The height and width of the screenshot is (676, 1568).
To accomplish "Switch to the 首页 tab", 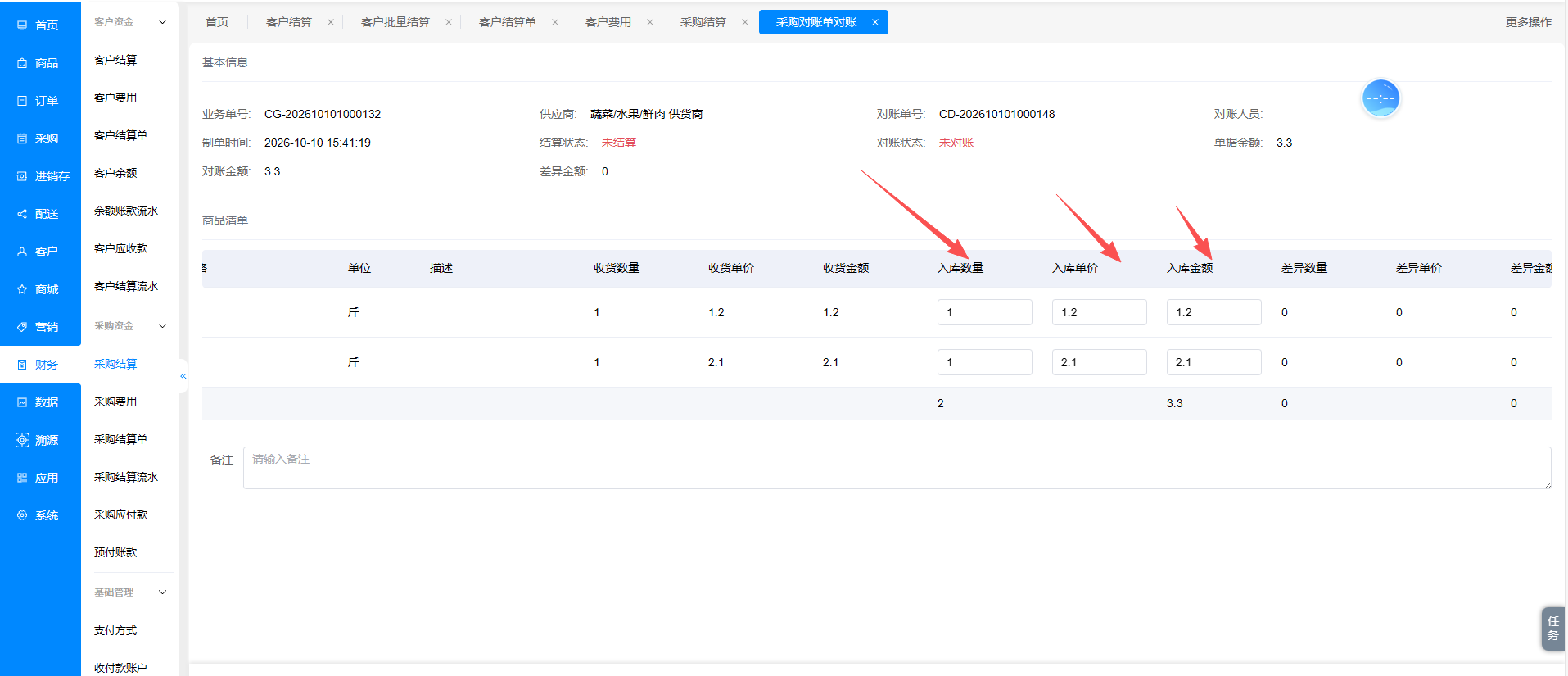I will pos(217,22).
